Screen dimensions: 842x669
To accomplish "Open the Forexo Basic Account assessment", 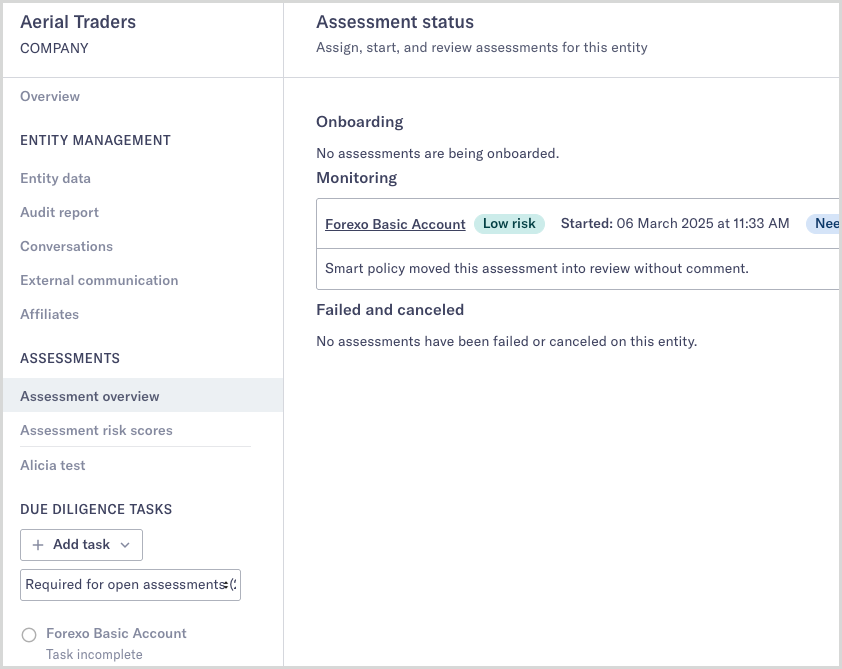I will click(x=394, y=224).
